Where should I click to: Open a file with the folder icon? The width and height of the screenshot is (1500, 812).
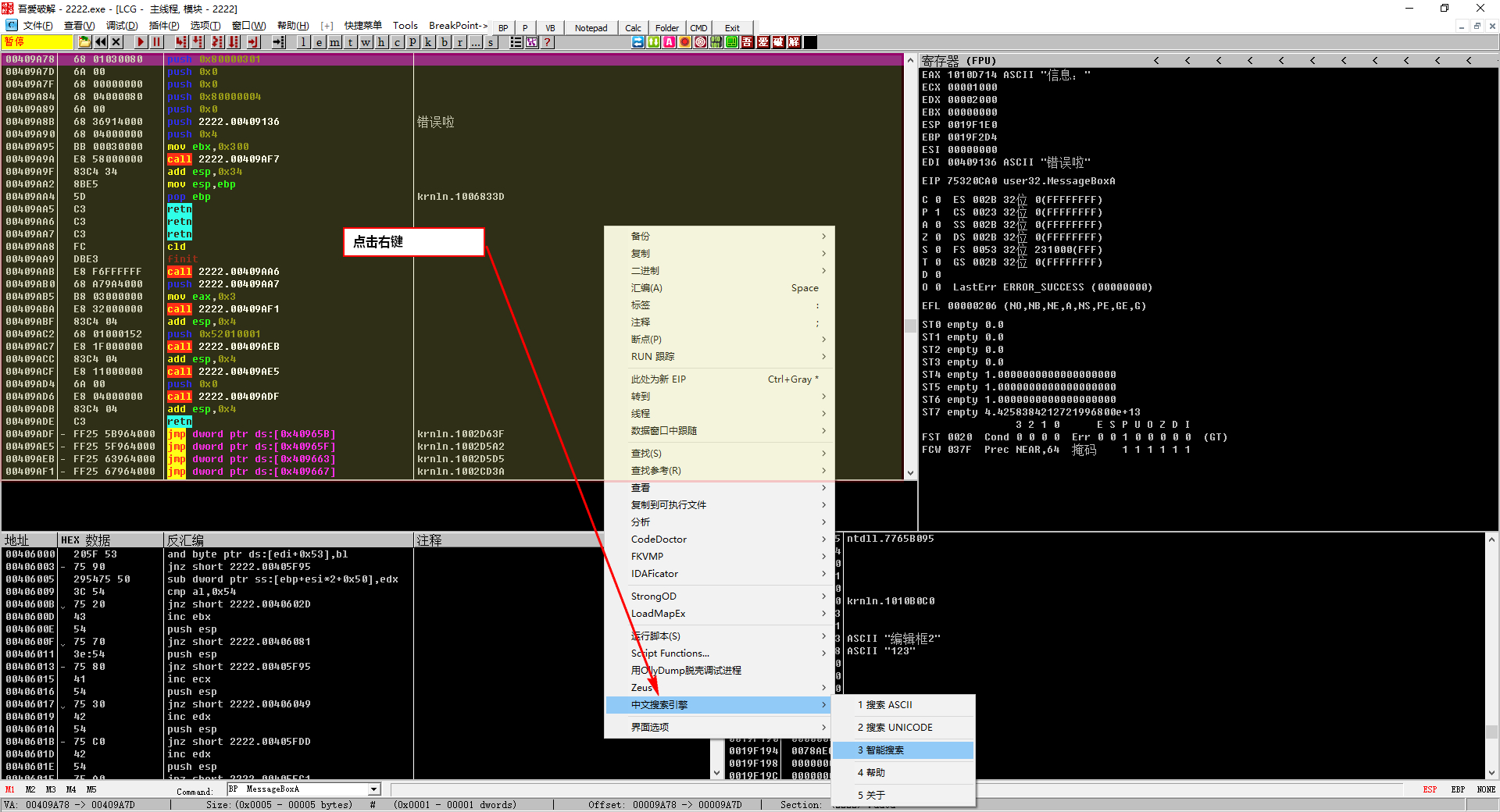click(85, 42)
